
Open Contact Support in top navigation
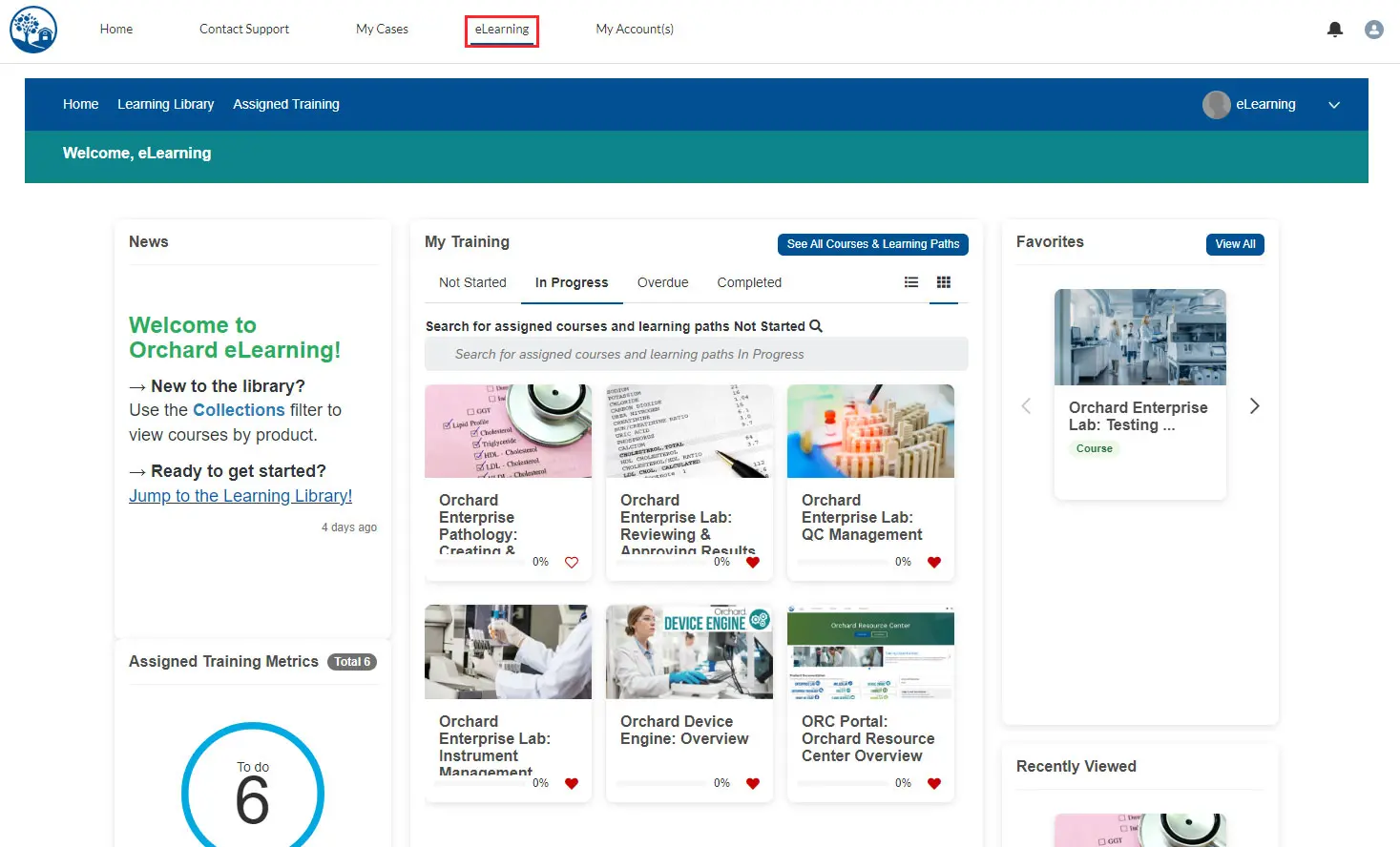tap(244, 30)
